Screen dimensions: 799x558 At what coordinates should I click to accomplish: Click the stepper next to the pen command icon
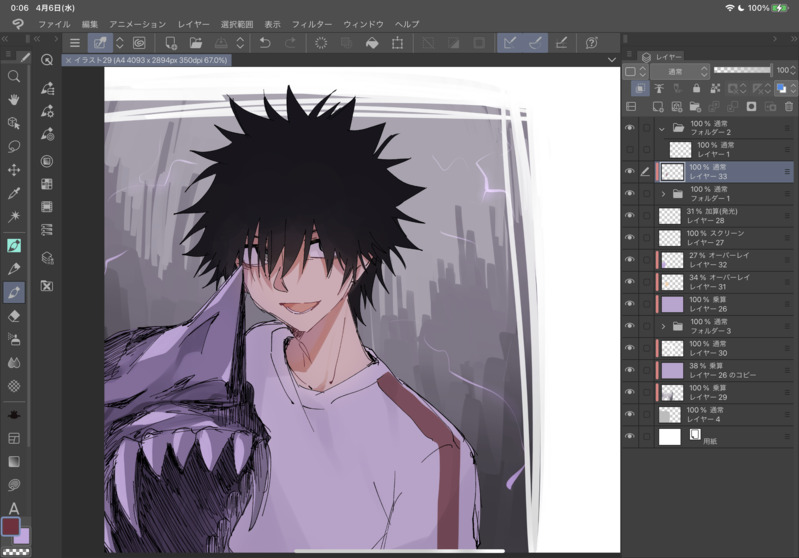click(120, 43)
